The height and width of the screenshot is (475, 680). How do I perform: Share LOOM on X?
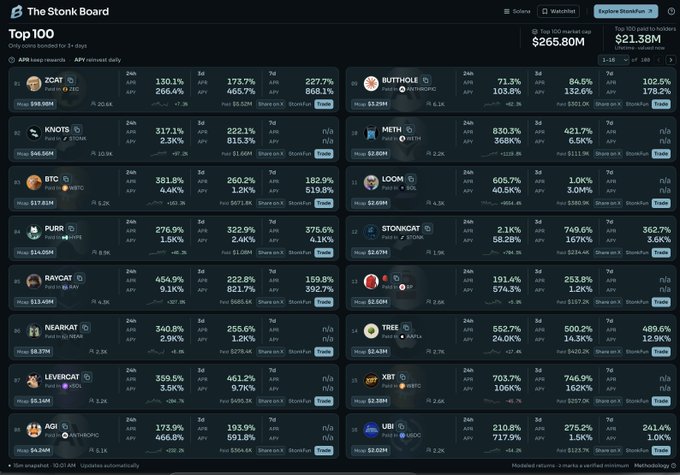(608, 203)
